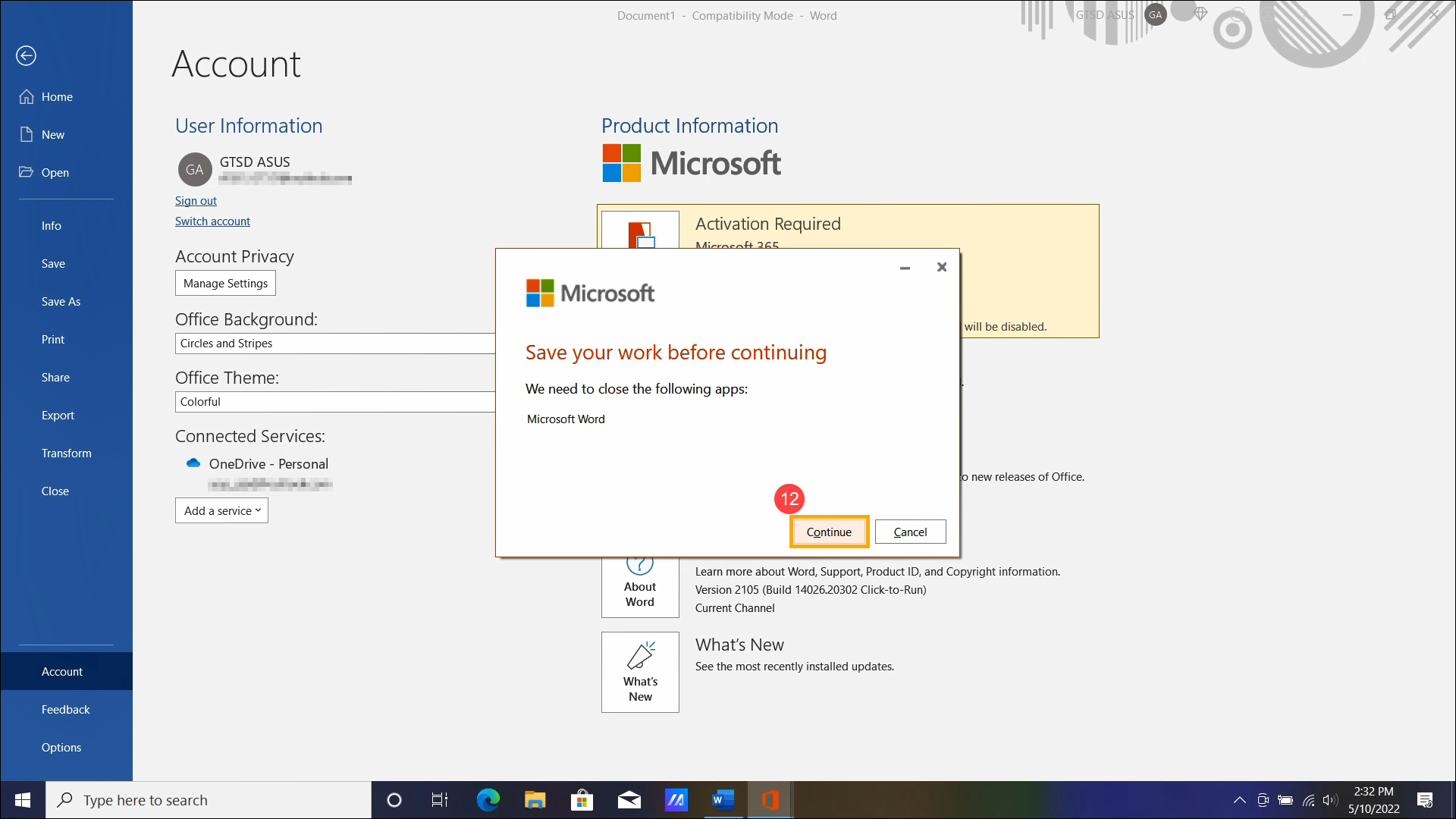
Task: Open the Info section in sidebar
Action: pyautogui.click(x=50, y=225)
